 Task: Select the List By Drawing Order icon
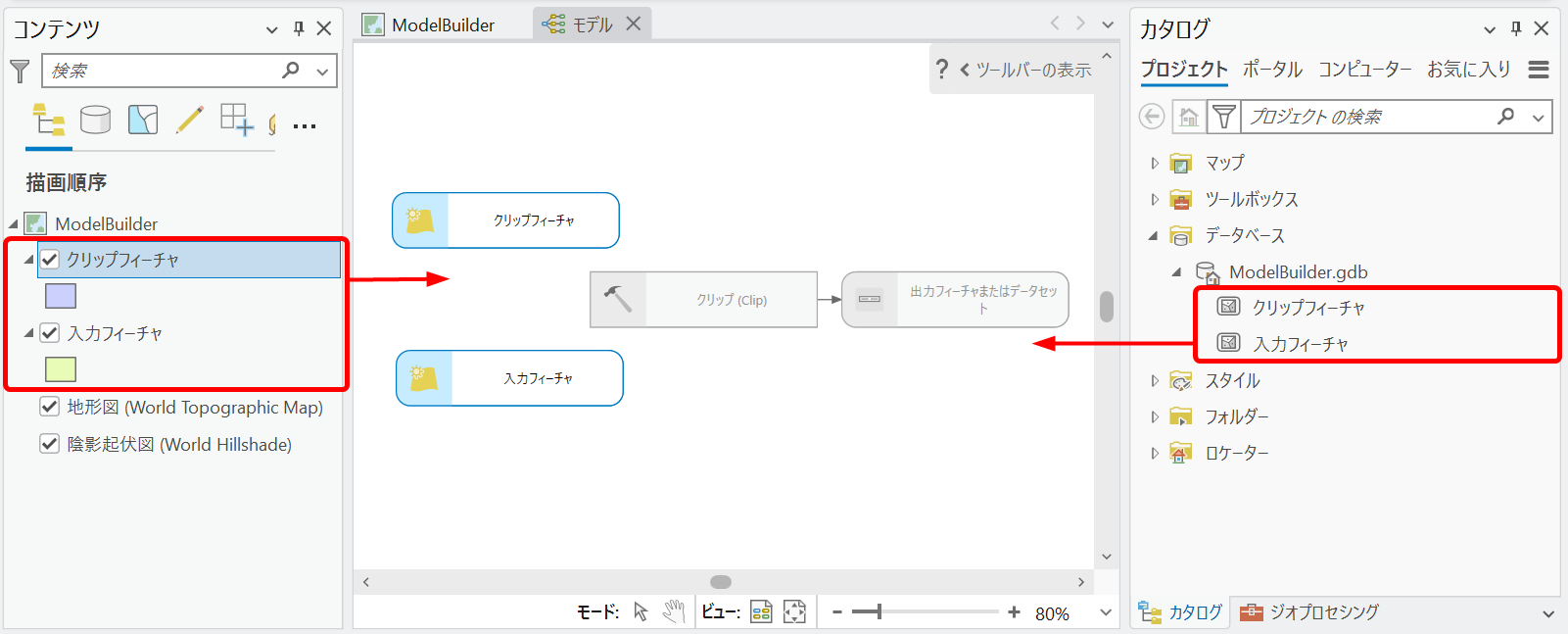48,121
